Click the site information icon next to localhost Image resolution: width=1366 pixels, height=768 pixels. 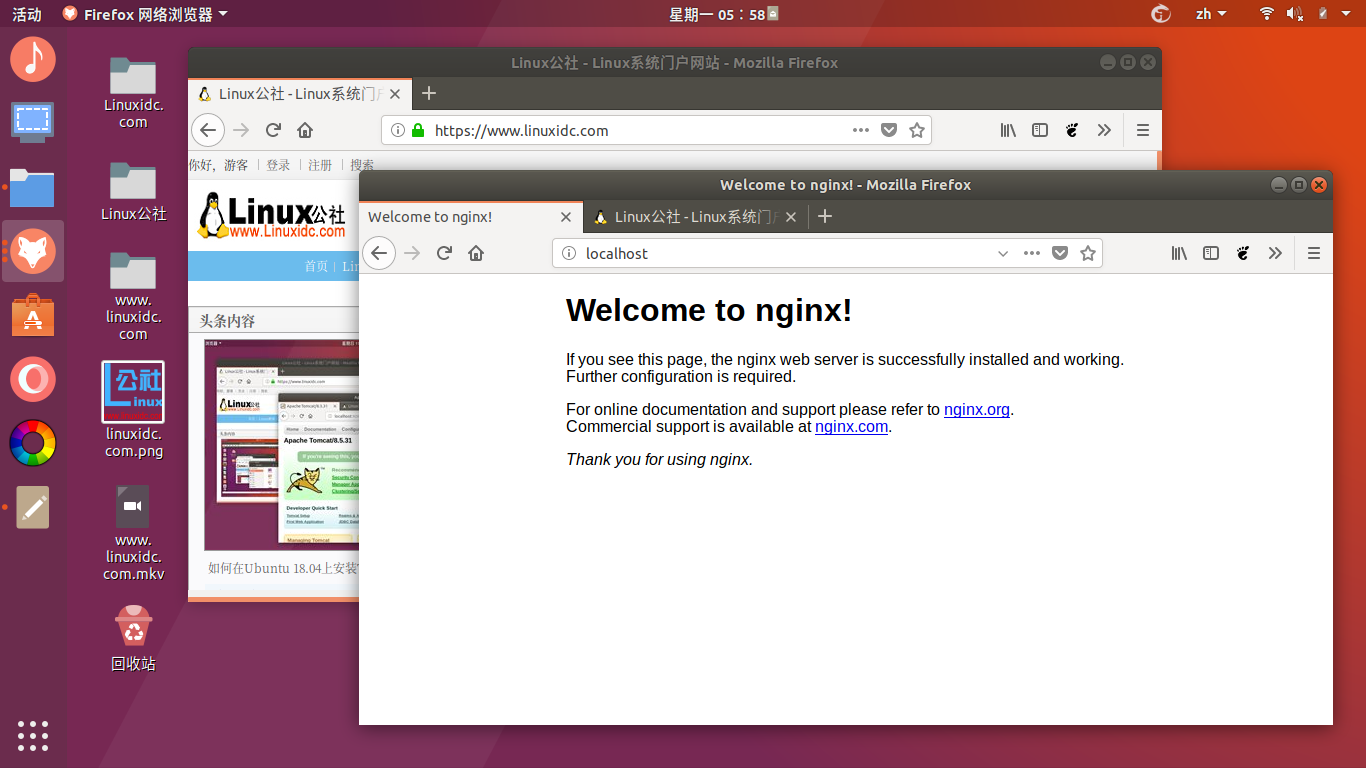[570, 253]
